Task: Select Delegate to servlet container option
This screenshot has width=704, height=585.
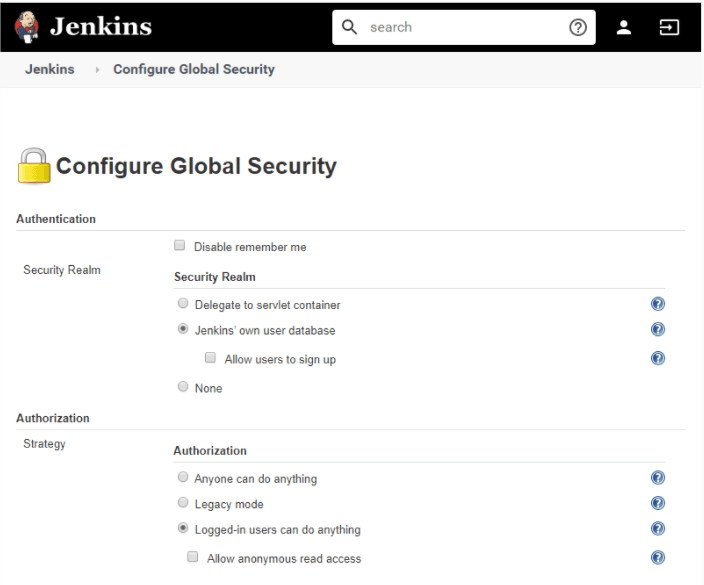Action: (182, 304)
